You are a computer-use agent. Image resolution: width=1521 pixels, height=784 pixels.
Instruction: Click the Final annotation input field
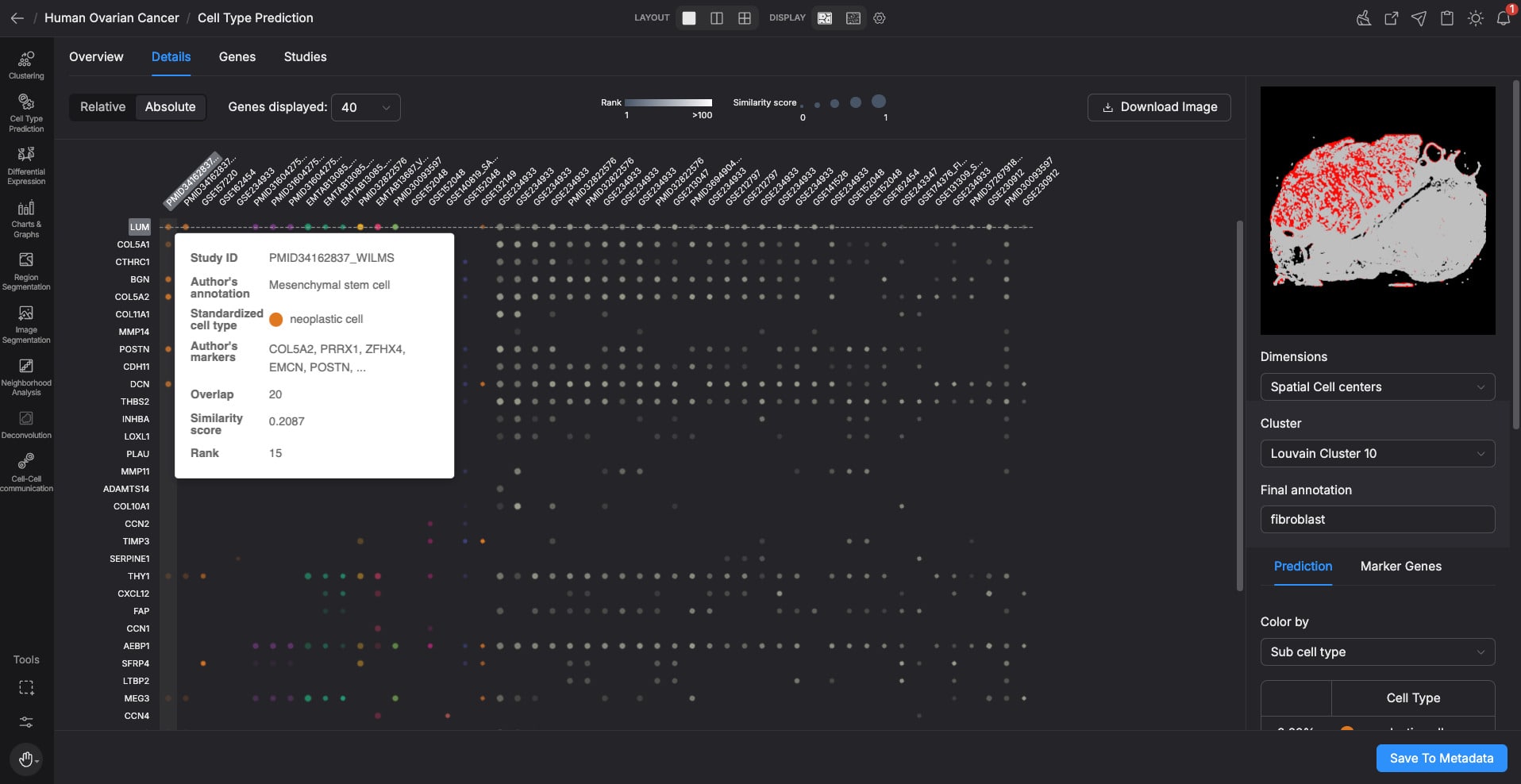click(1377, 520)
